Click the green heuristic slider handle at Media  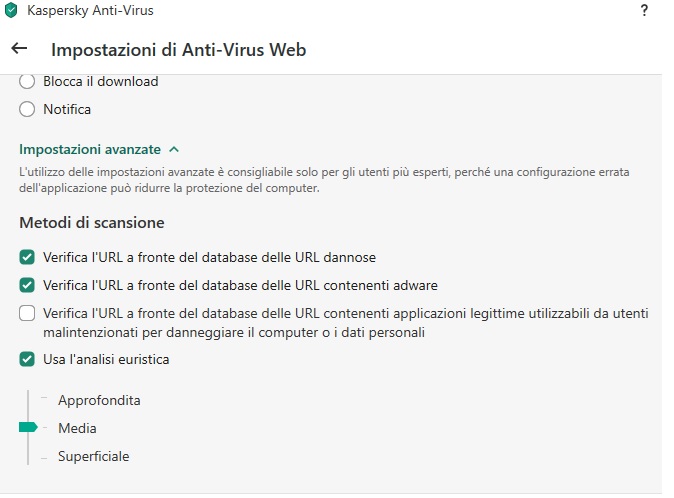pos(28,427)
